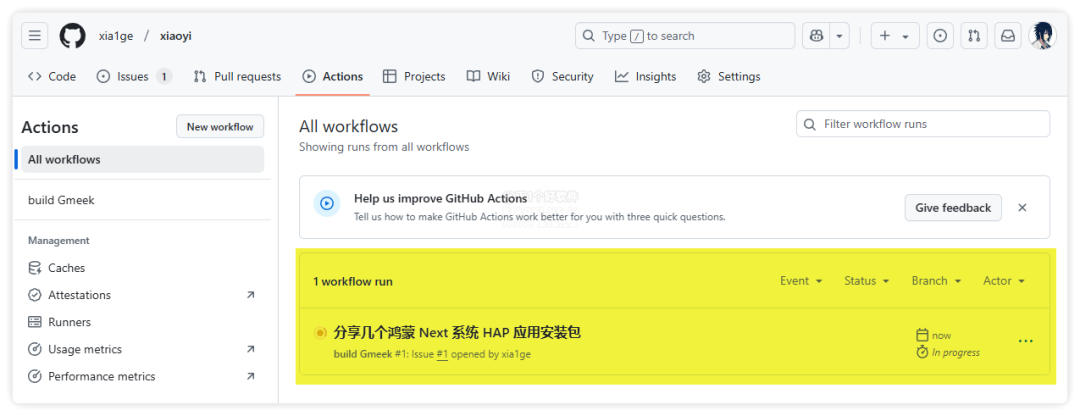Click the Usage metrics external link arrow
This screenshot has width=1080, height=416.
[x=251, y=349]
